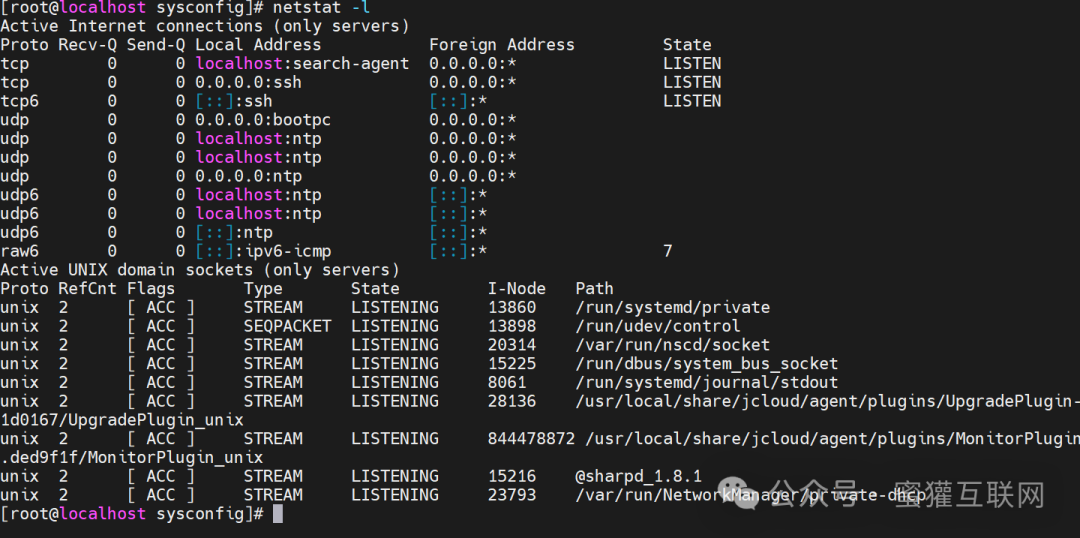Viewport: 1080px width, 538px height.
Task: Select path '/run/dbus/system_bus_socket'
Action: 707,364
